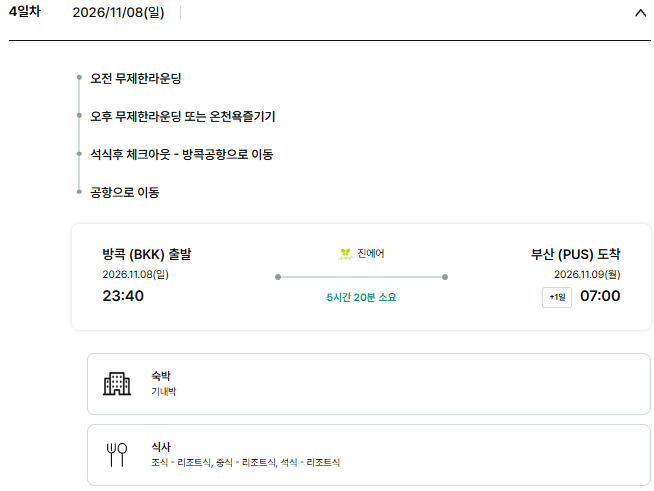This screenshot has height=491, width=654.
Task: Collapse the 4일차 itinerary chevron
Action: 640,13
